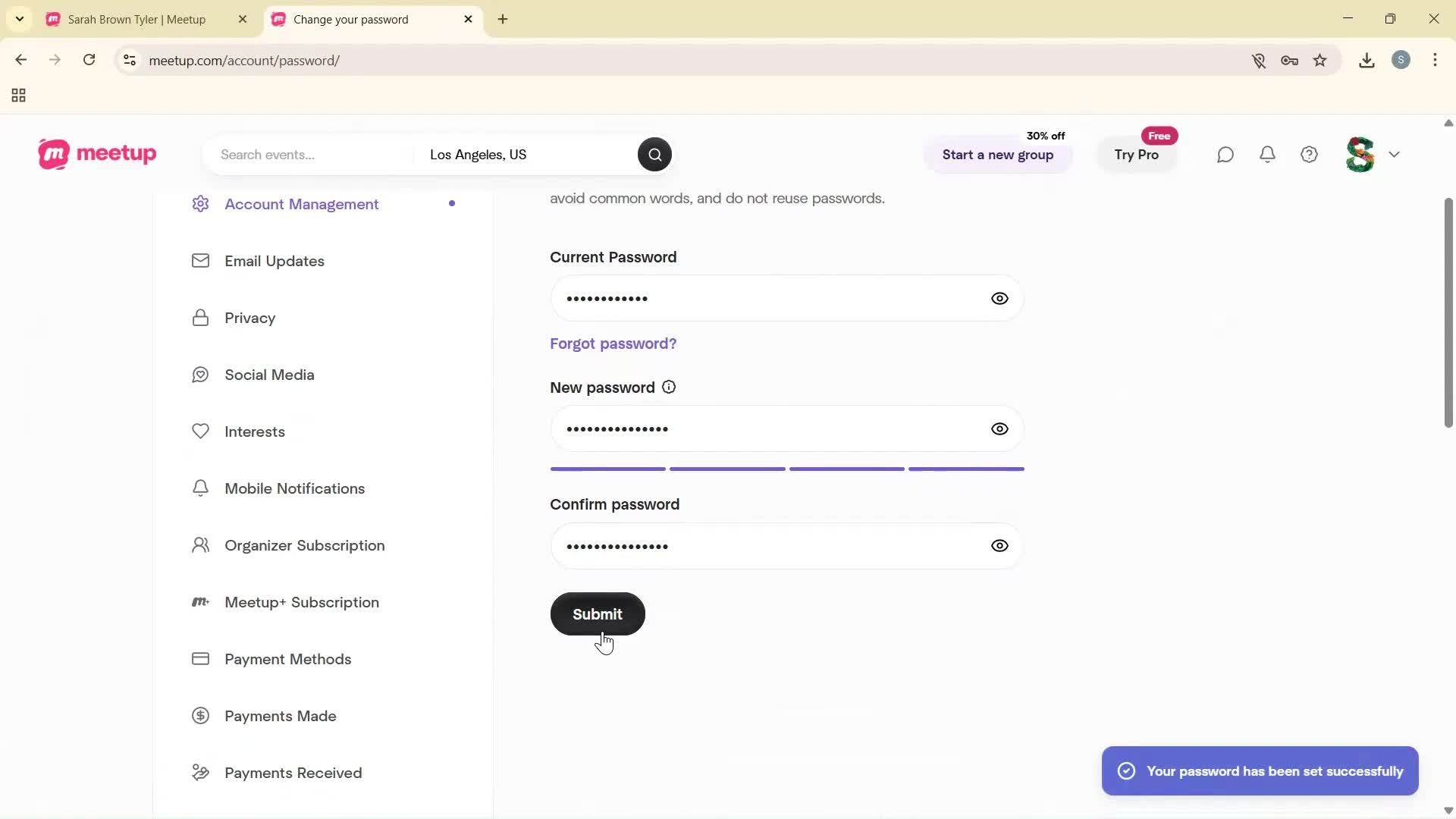Viewport: 1456px width, 819px height.
Task: Select the Email Updates envelope icon
Action: coord(200,260)
